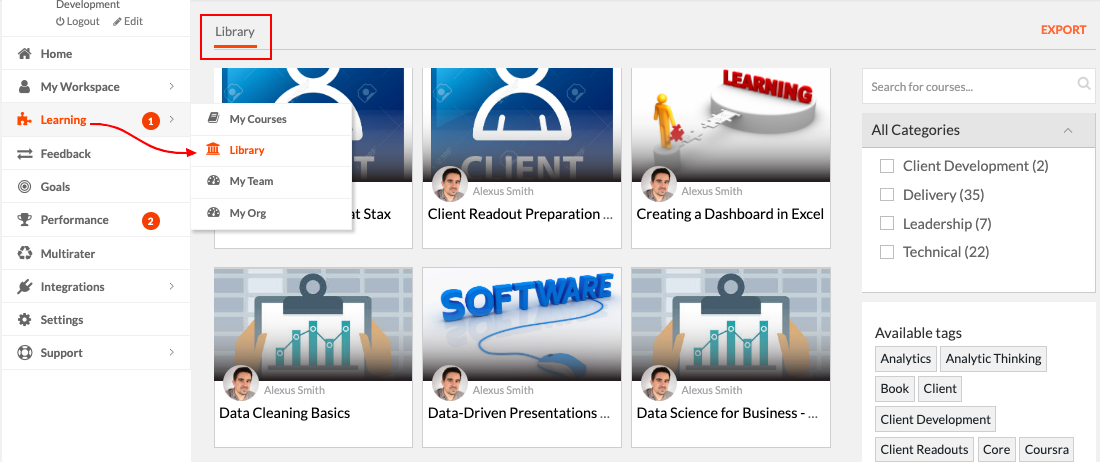The image size is (1100, 462).
Task: Collapse the All Categories panel
Action: point(1068,130)
